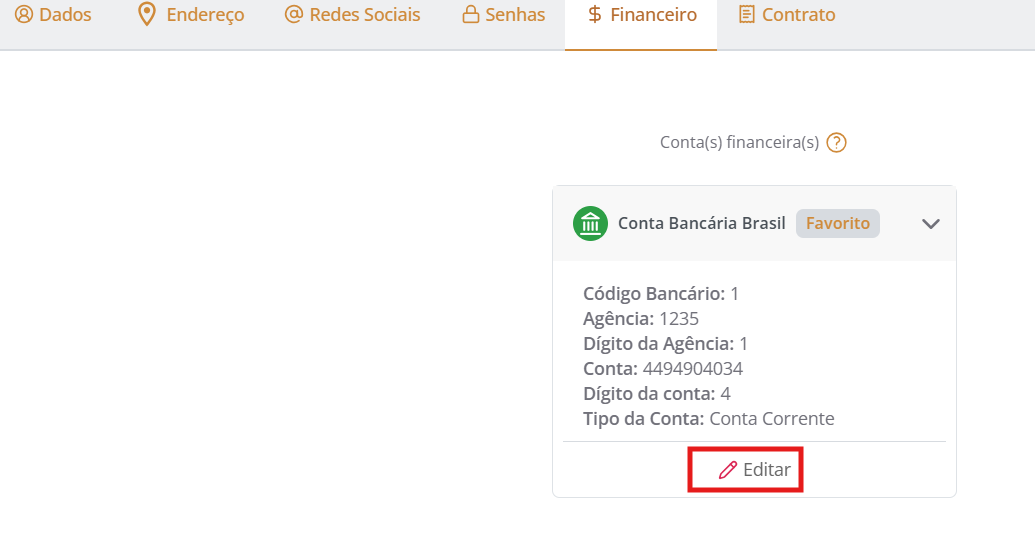Open the Contrato tab
Screen dimensions: 1035x540
tap(798, 15)
